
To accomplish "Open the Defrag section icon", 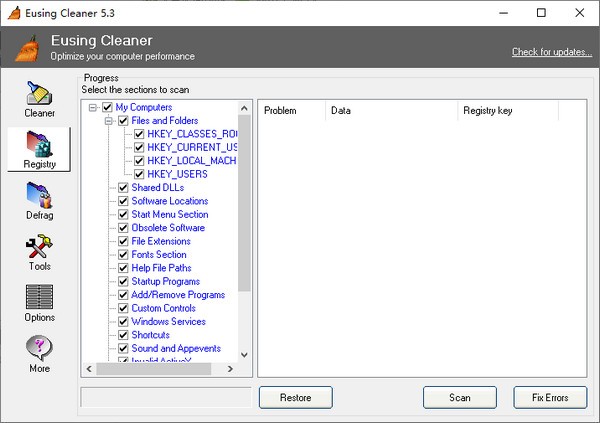I will pos(39,195).
